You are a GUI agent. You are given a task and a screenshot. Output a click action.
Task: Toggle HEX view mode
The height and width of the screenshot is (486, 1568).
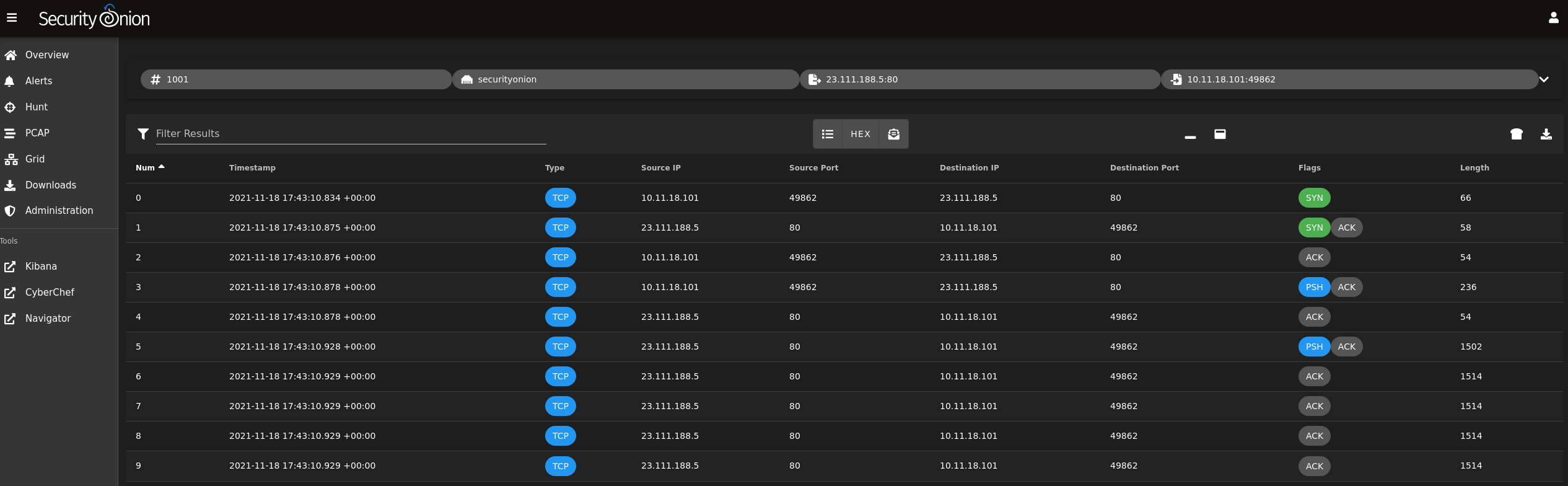click(x=861, y=134)
